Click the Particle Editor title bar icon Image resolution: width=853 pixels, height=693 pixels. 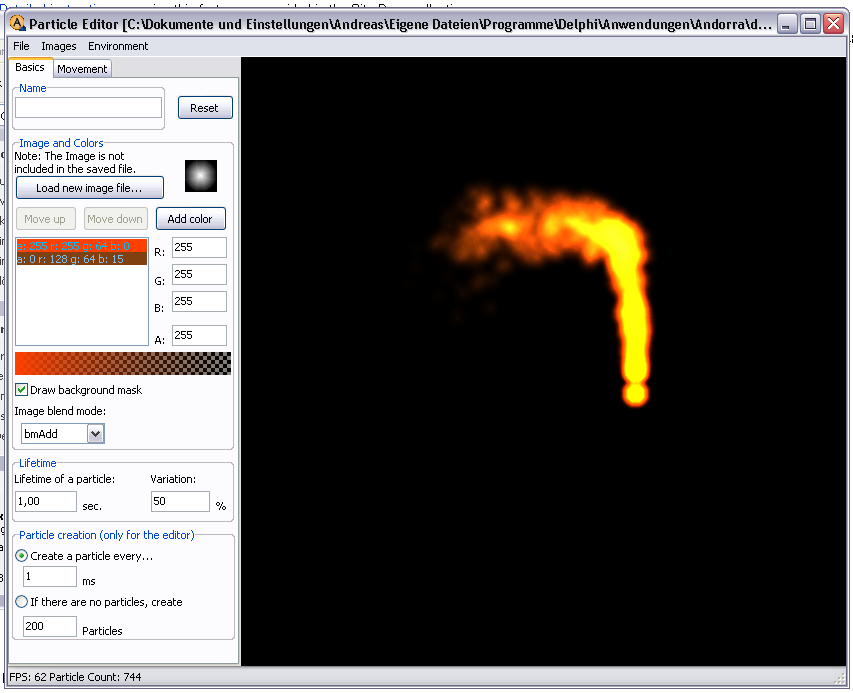[18, 23]
